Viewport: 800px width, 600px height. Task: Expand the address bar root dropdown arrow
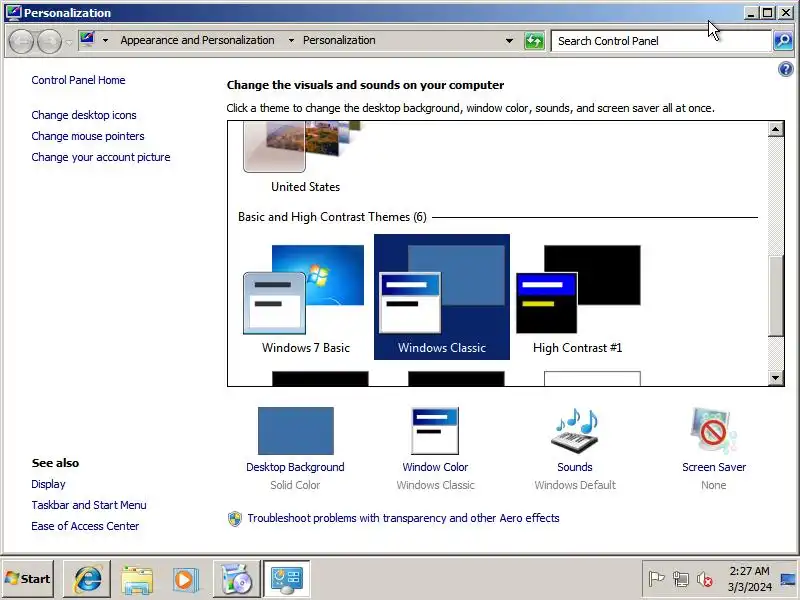click(x=105, y=40)
